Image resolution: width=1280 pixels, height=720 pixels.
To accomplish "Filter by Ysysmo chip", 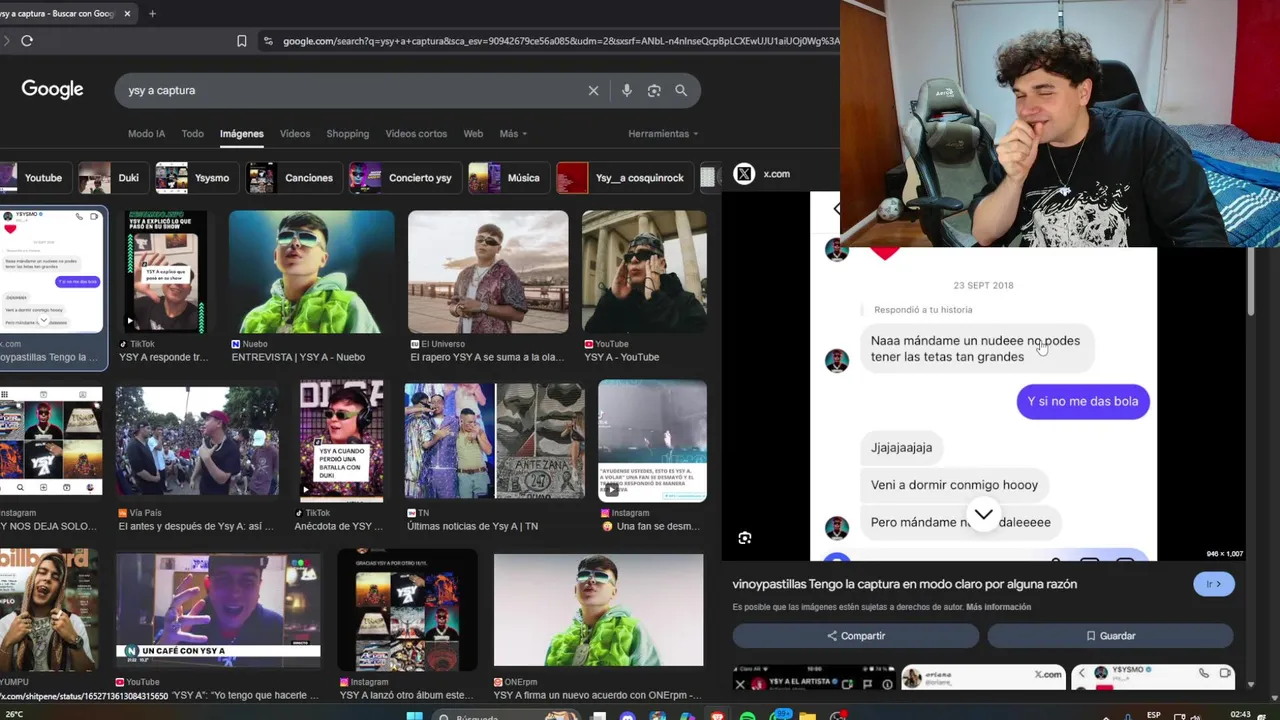I will [195, 178].
